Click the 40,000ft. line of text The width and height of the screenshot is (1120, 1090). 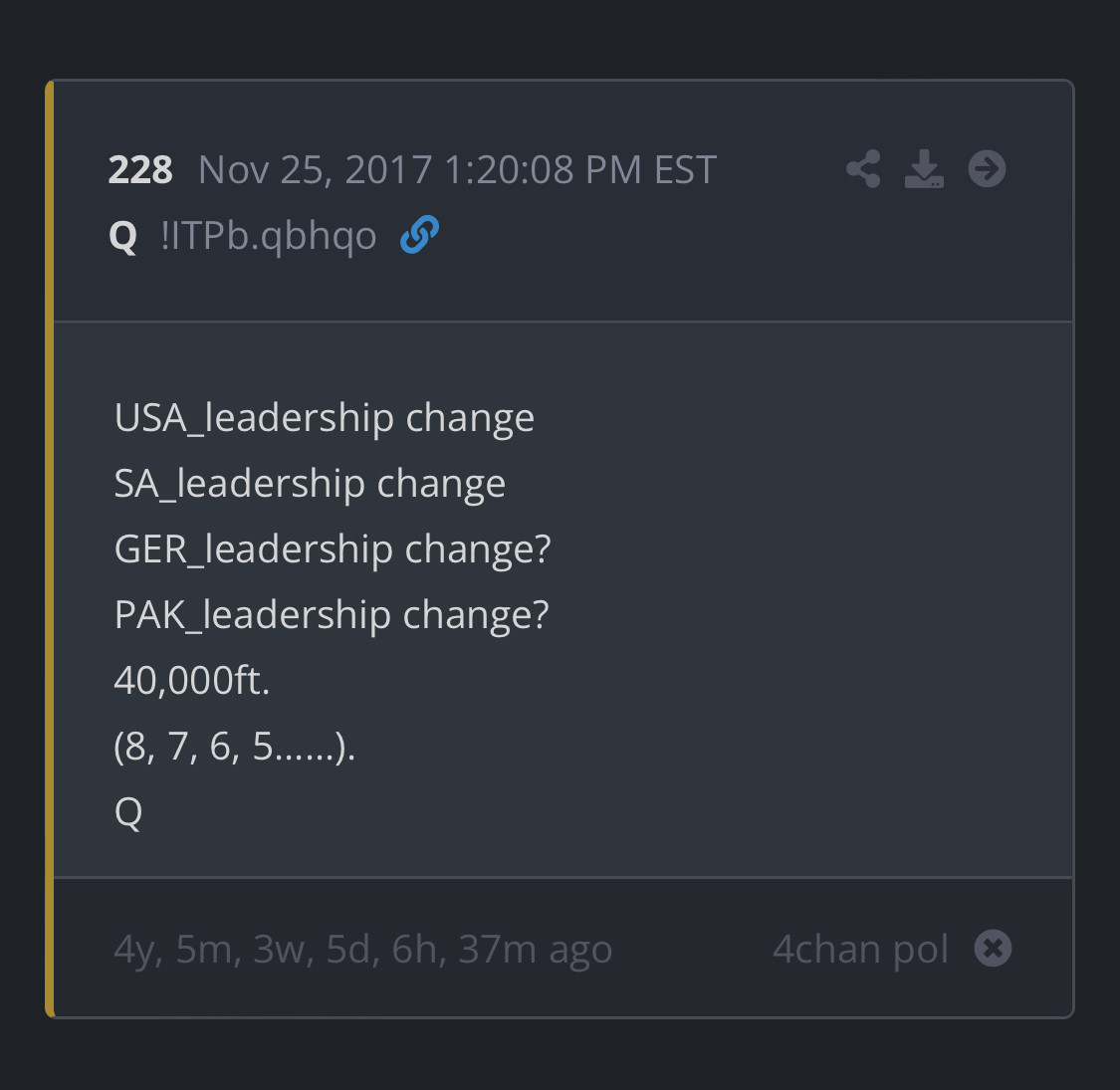tap(192, 681)
